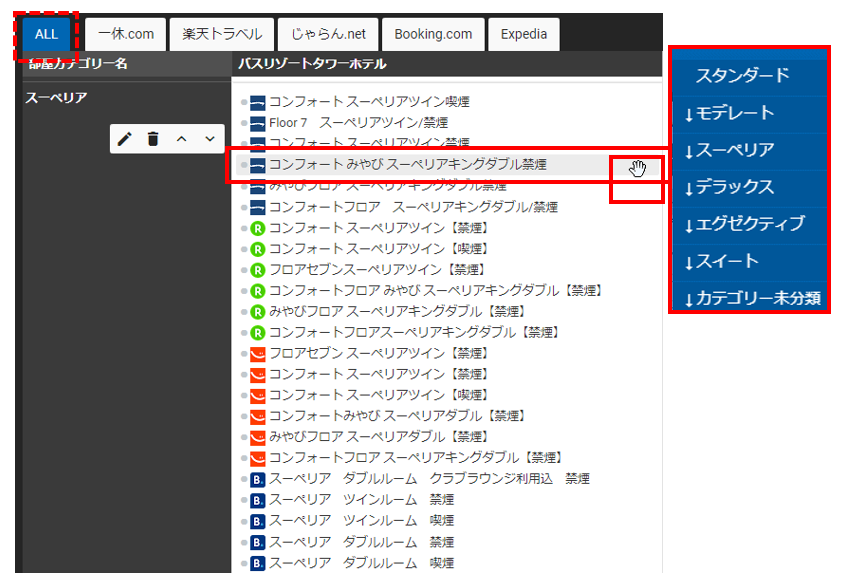Select the ALL tab

coord(46,34)
